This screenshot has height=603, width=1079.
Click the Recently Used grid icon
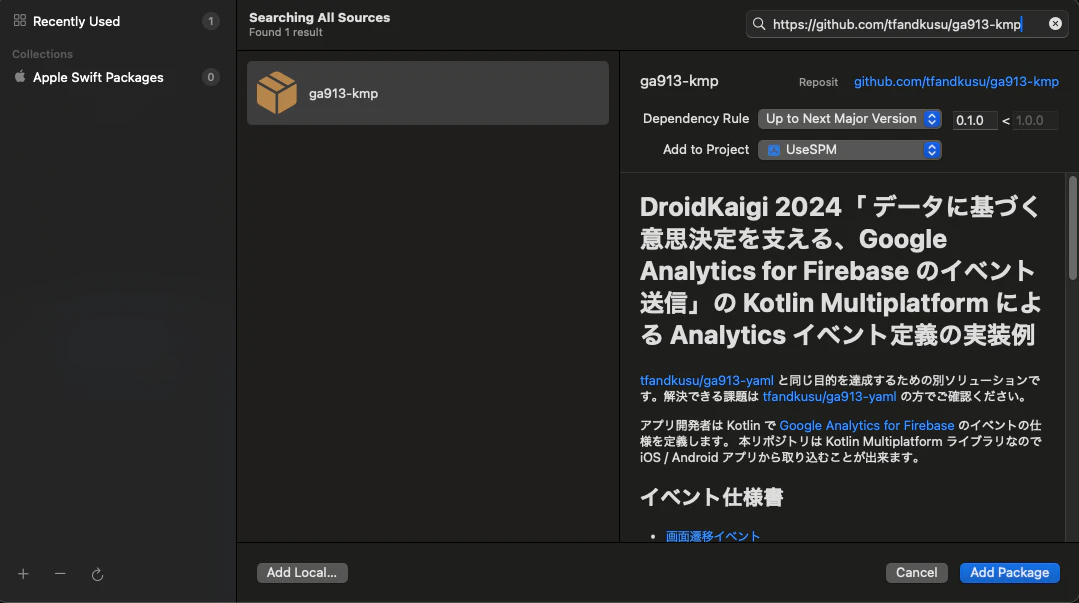(x=20, y=21)
